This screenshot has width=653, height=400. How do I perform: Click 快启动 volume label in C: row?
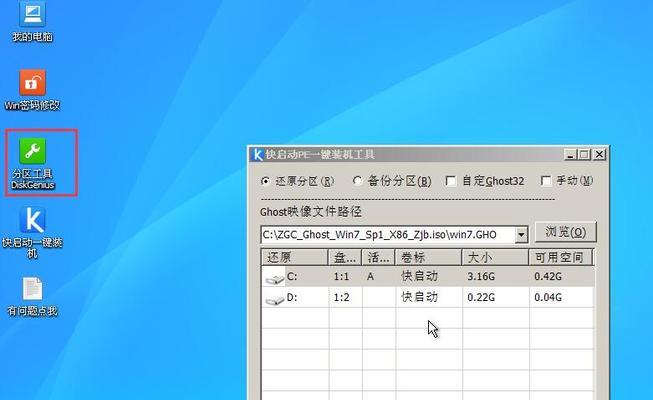(x=419, y=276)
